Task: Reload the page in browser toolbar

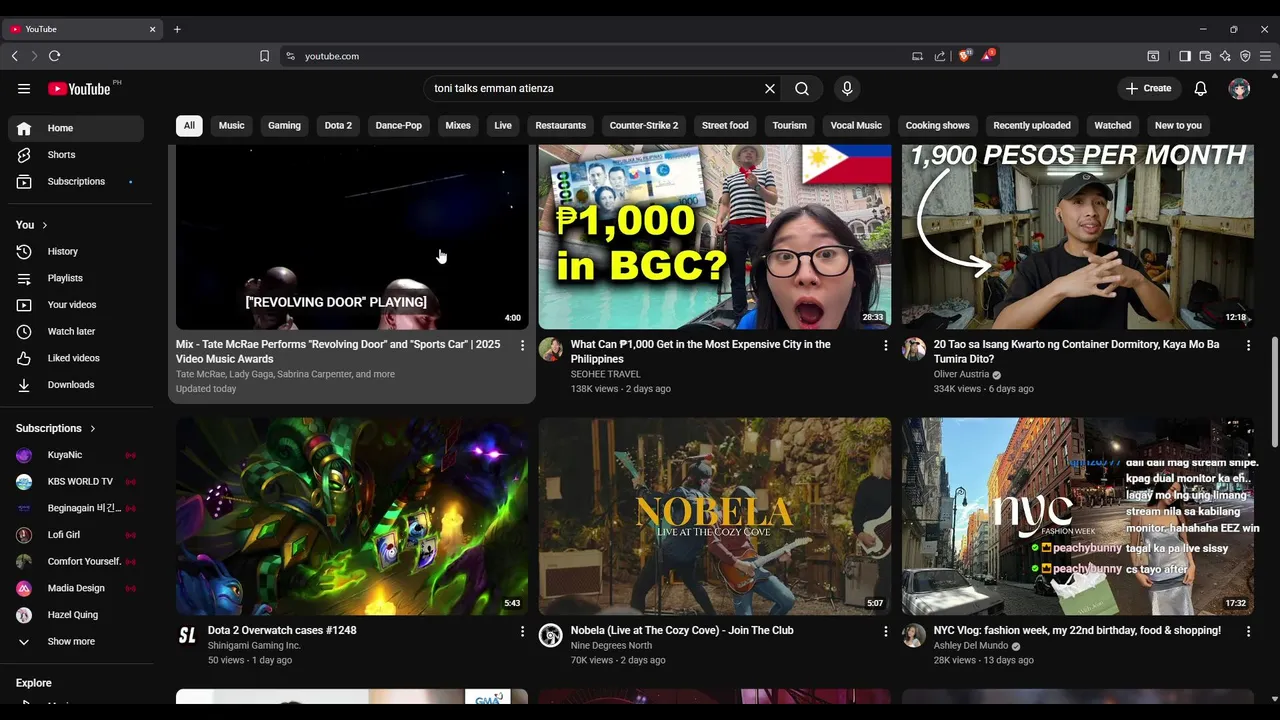Action: coord(54,56)
